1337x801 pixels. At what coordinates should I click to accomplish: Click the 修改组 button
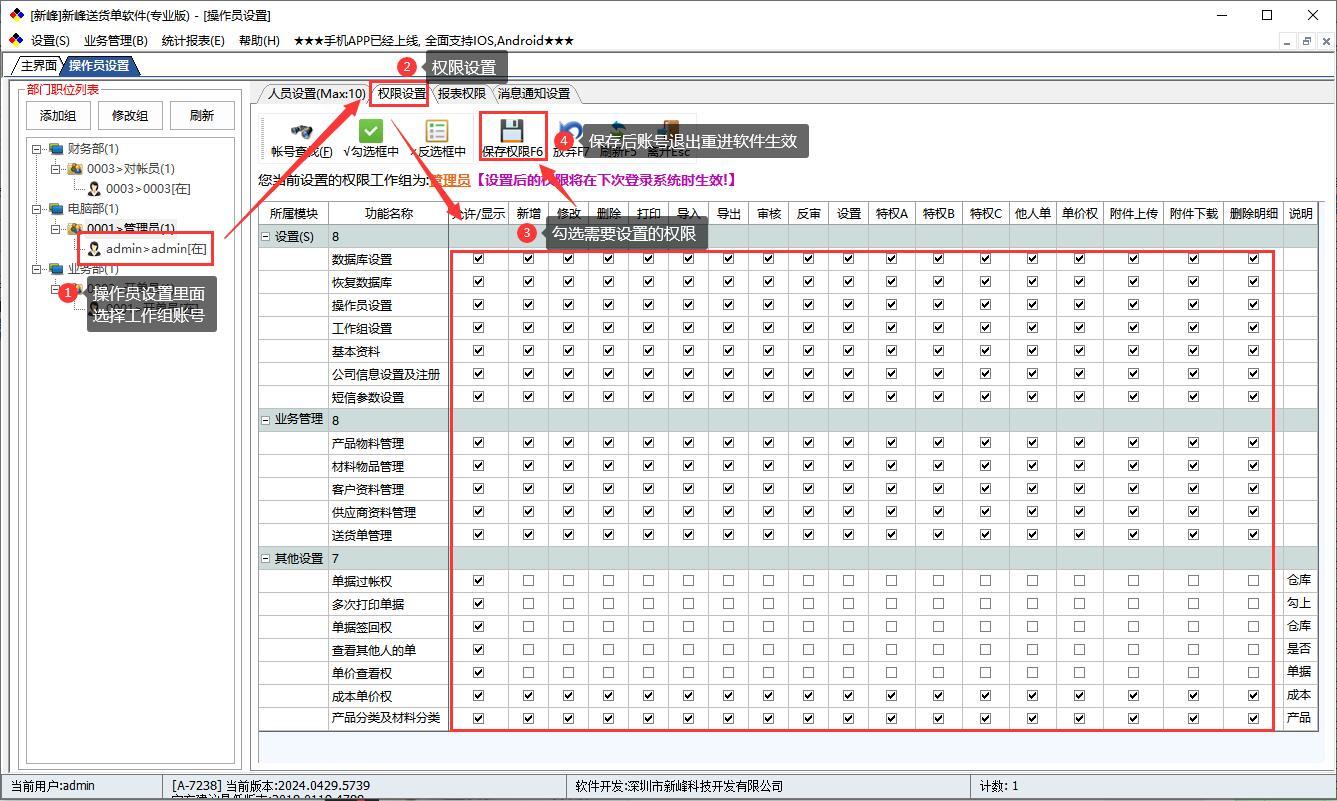pyautogui.click(x=130, y=115)
